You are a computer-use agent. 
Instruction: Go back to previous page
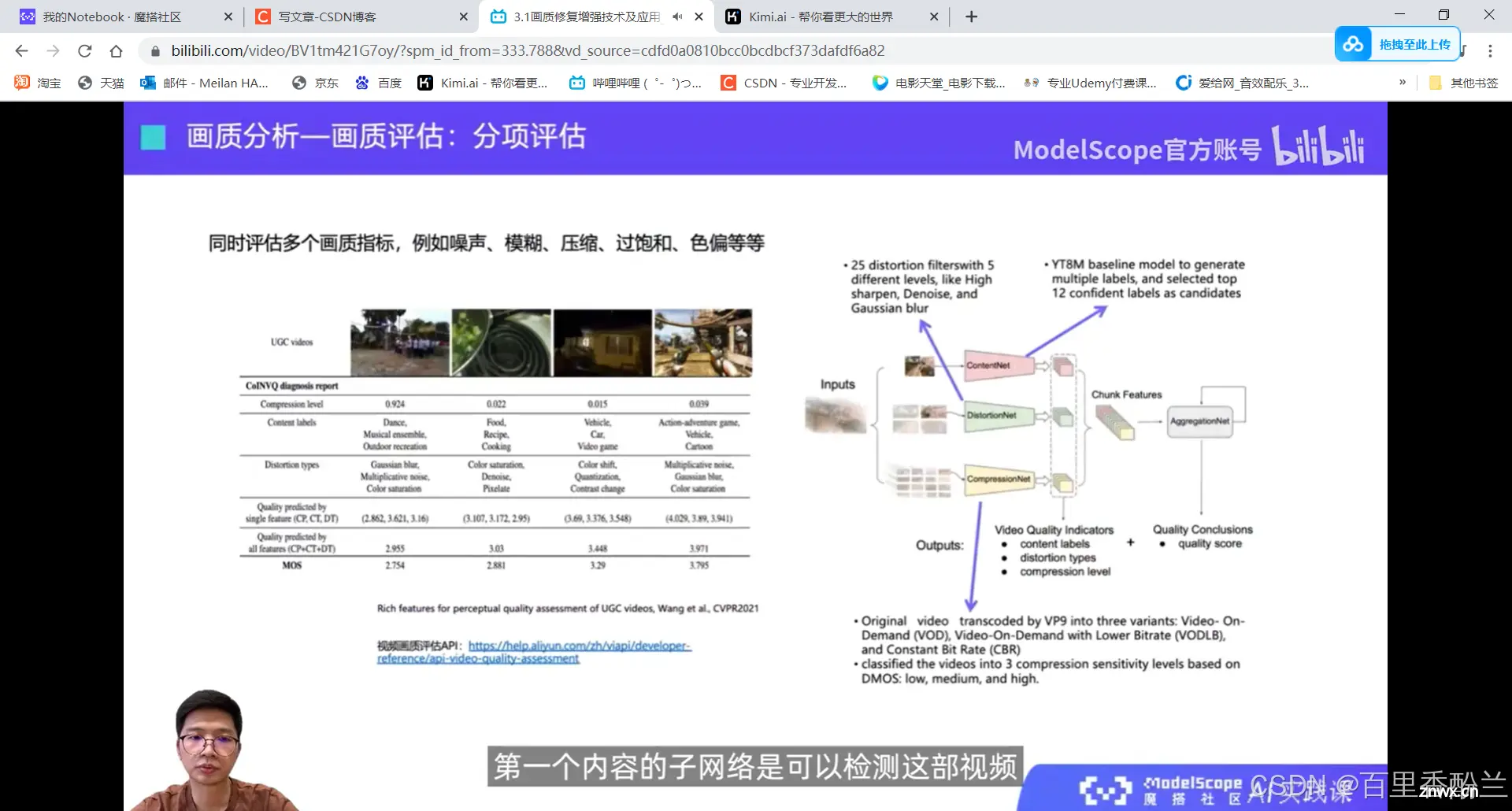[x=21, y=51]
